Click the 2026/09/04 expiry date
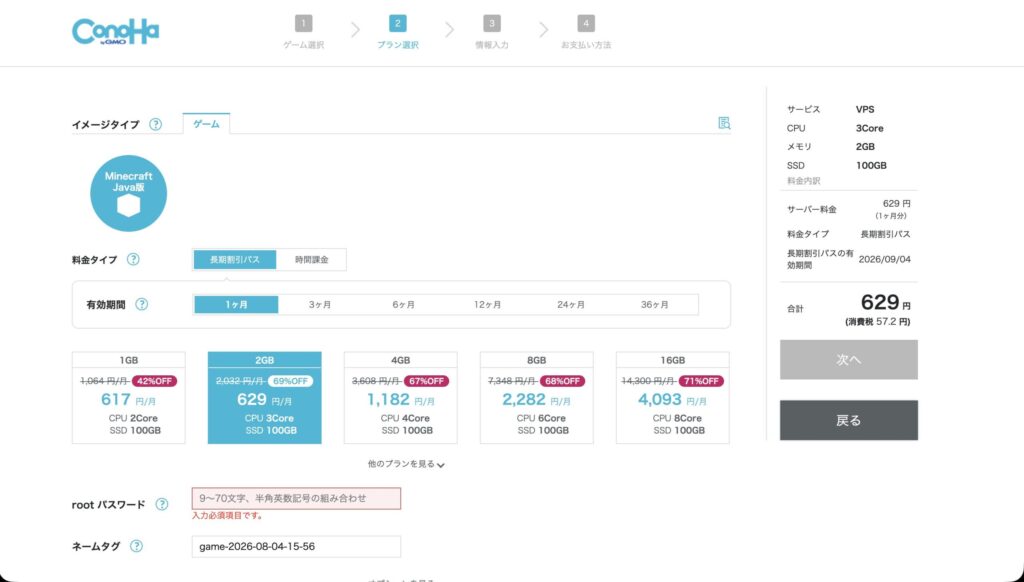This screenshot has height=582, width=1024. pos(884,259)
